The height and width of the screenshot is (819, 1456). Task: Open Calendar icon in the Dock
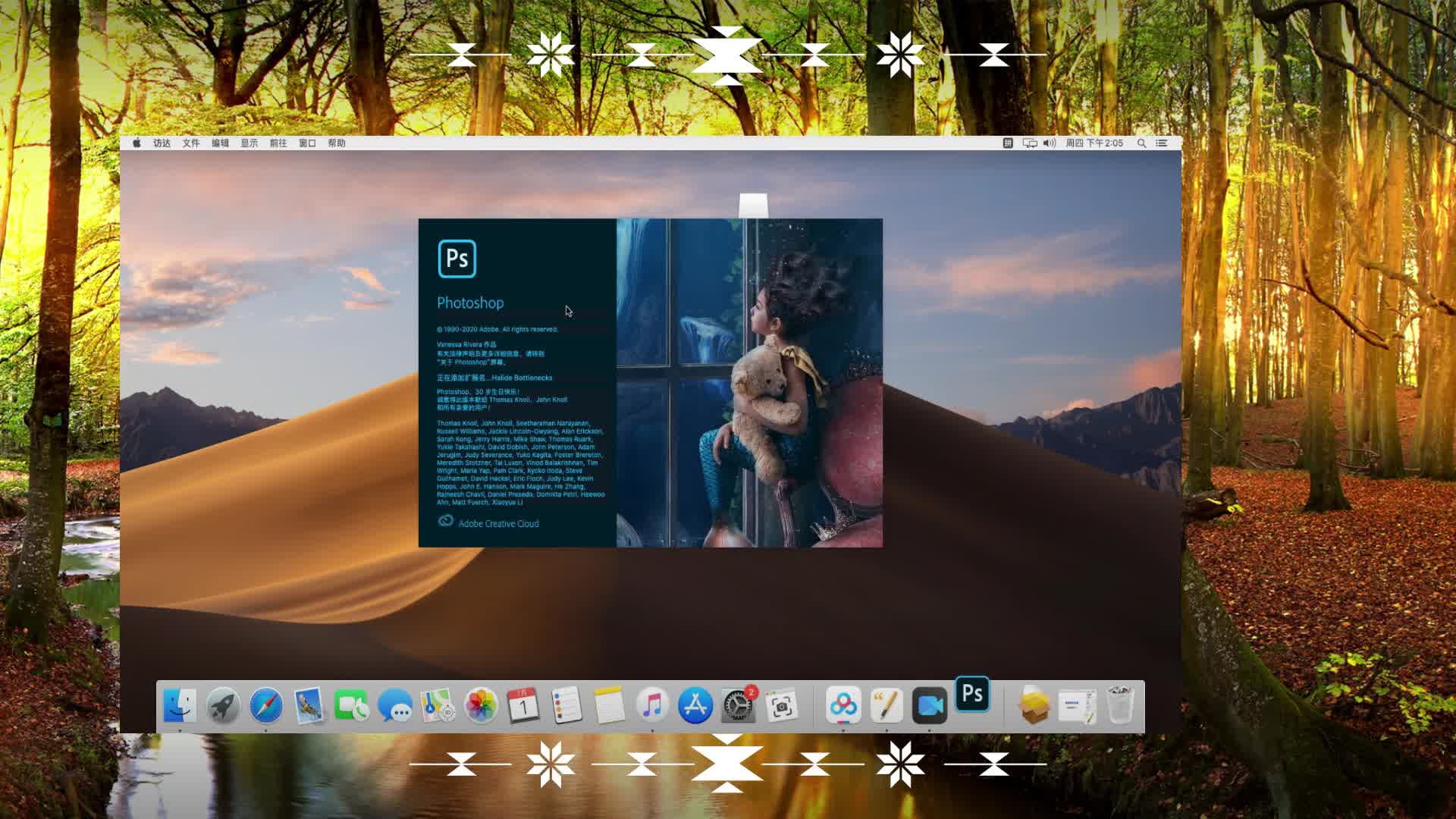pyautogui.click(x=523, y=706)
